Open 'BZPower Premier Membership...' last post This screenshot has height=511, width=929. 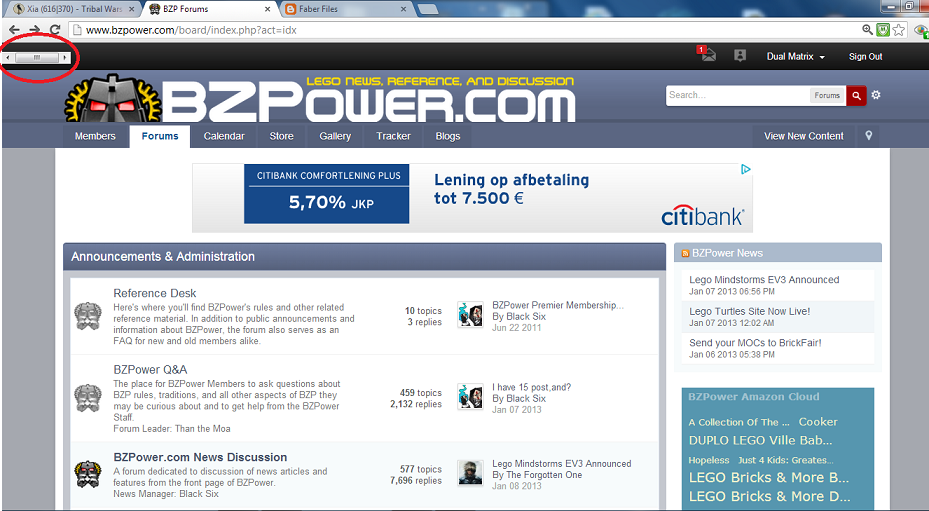tap(558, 305)
